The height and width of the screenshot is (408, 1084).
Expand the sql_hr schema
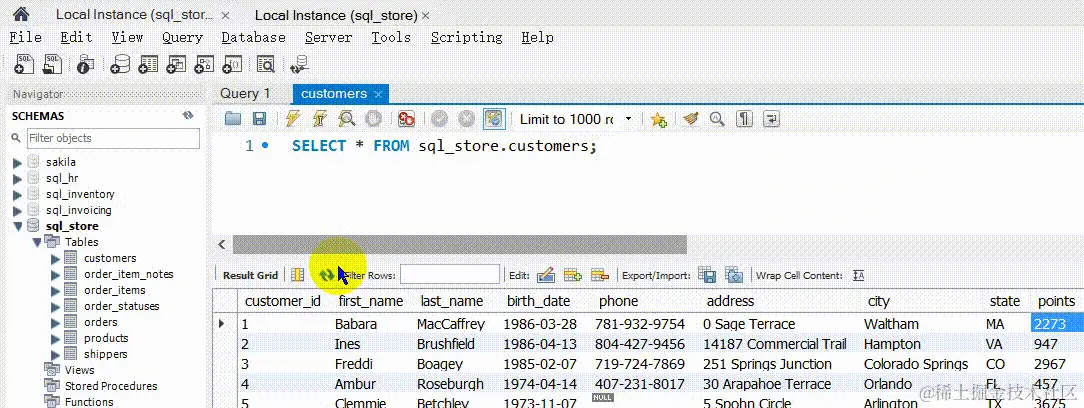click(x=17, y=178)
